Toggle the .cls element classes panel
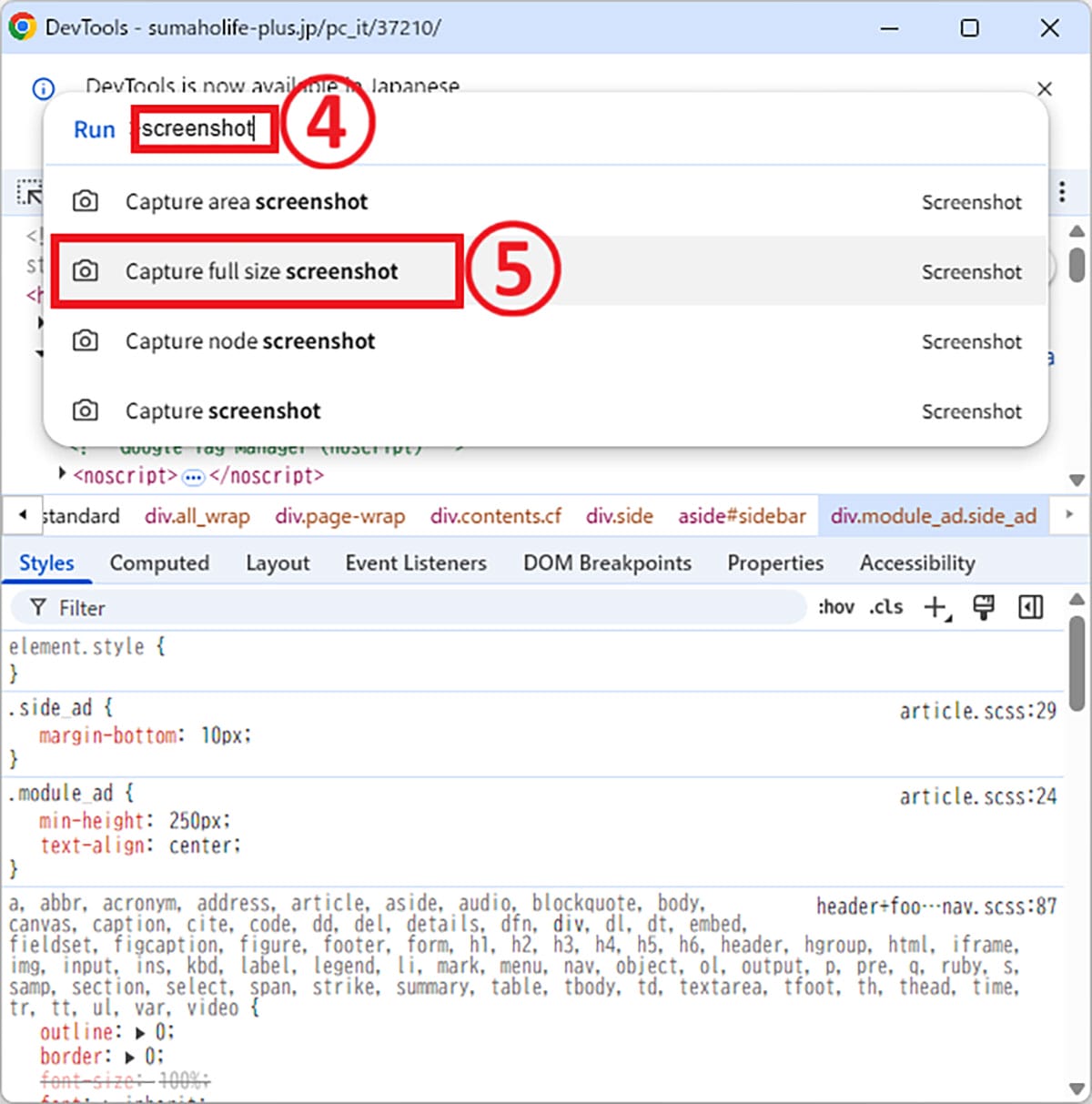Screen dimensions: 1092x1104 click(x=885, y=607)
